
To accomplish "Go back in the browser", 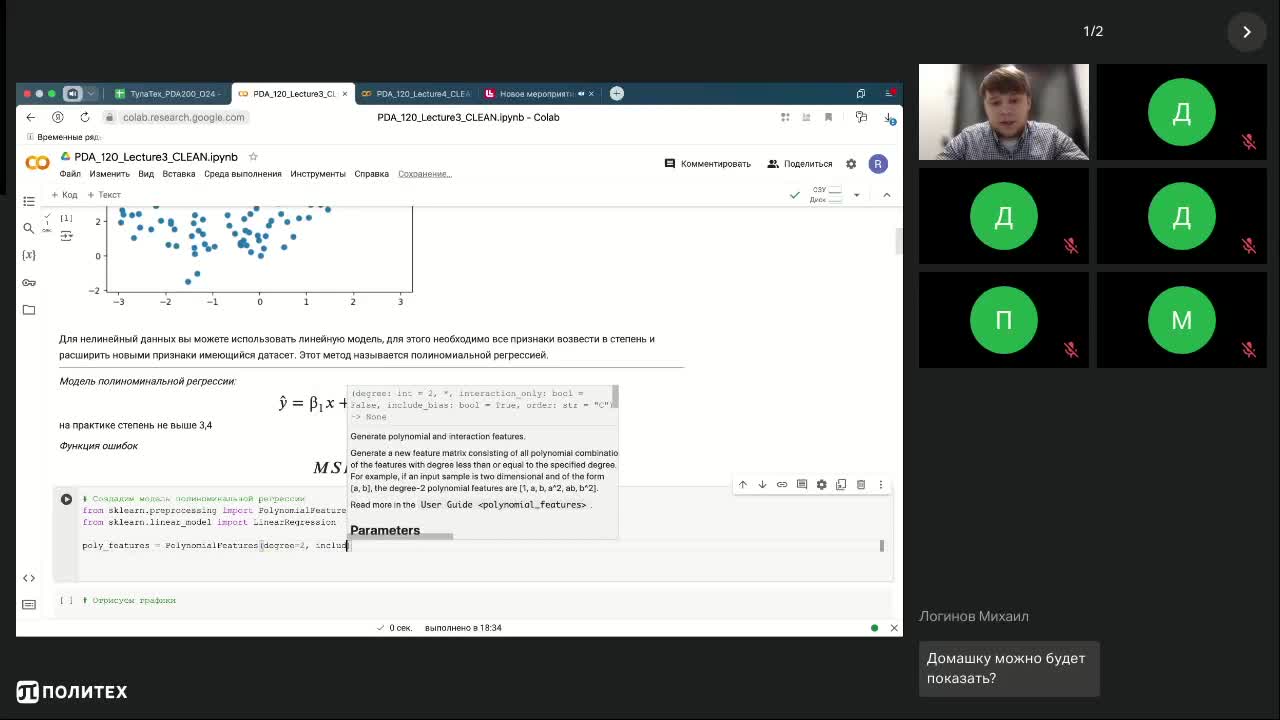I will (31, 117).
